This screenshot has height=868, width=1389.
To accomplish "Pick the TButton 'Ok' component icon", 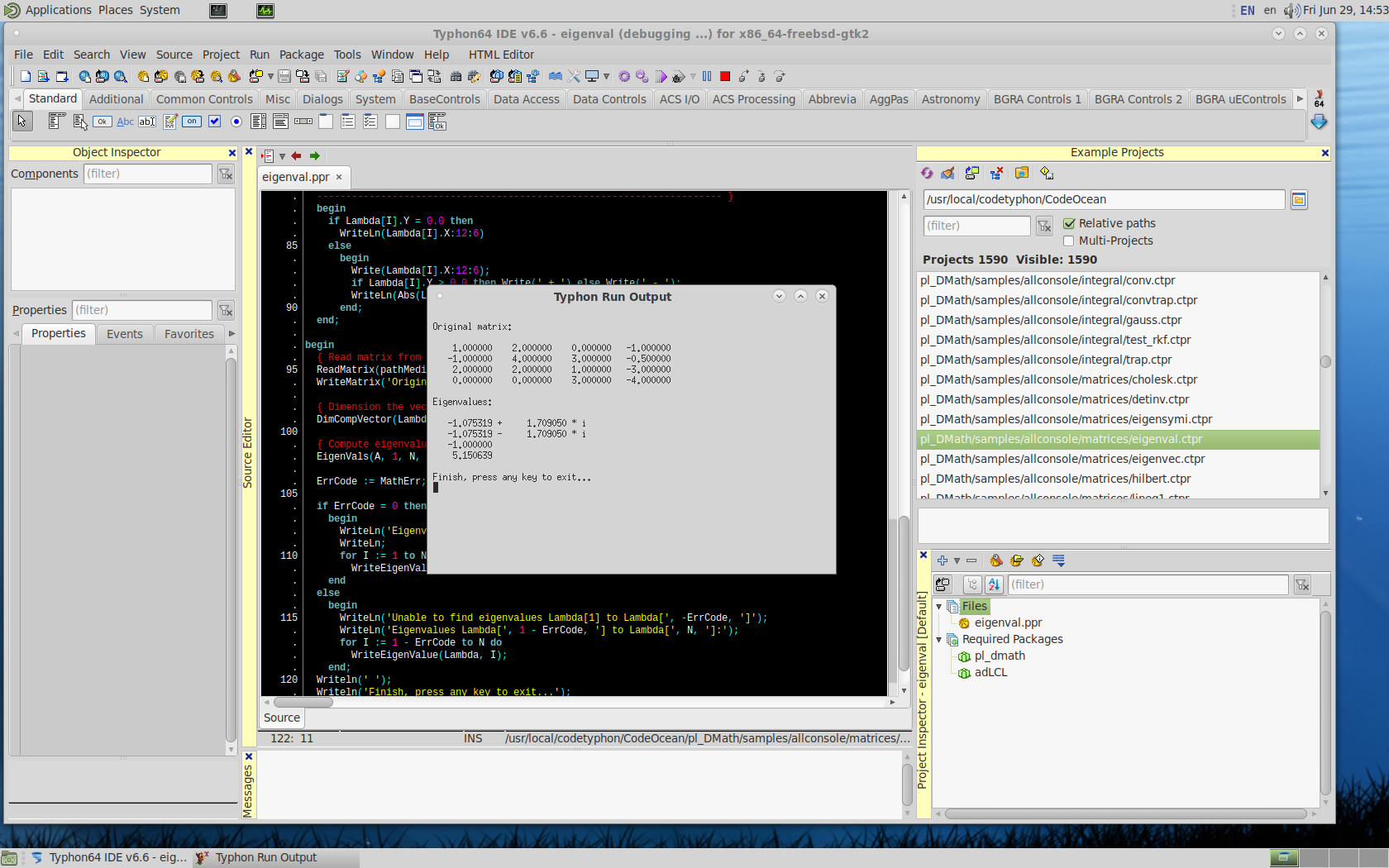I will coord(102,122).
